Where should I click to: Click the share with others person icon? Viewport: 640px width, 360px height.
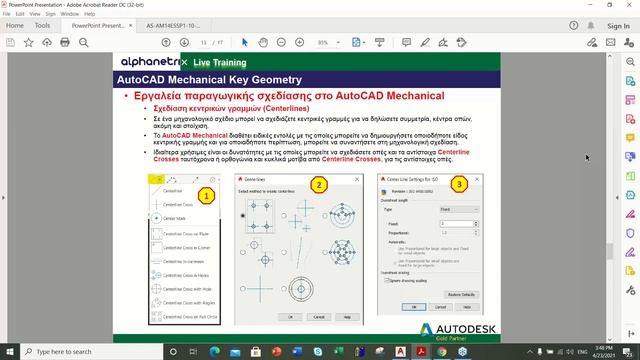click(x=629, y=42)
